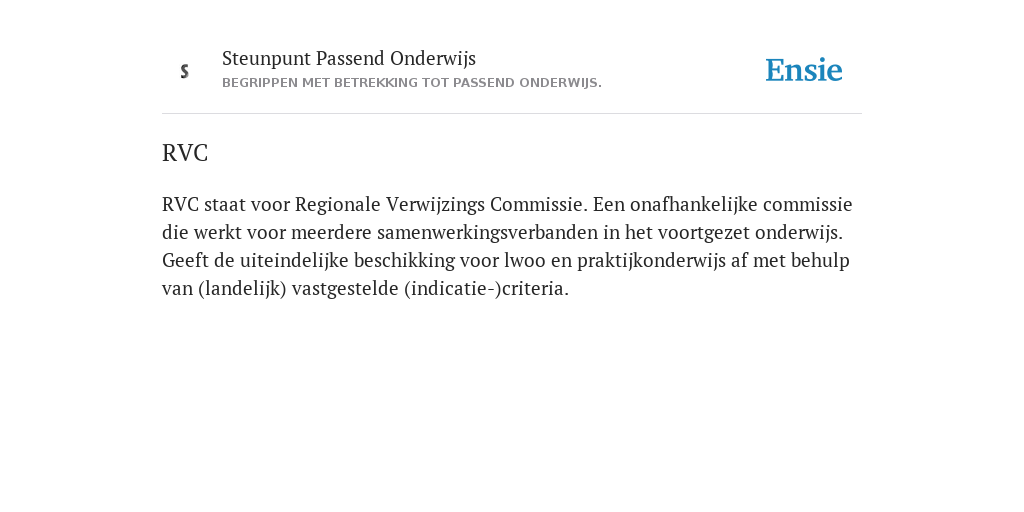The width and height of the screenshot is (1024, 512).
Task: Click the Steunpunt 'S' avatar icon
Action: 185,71
